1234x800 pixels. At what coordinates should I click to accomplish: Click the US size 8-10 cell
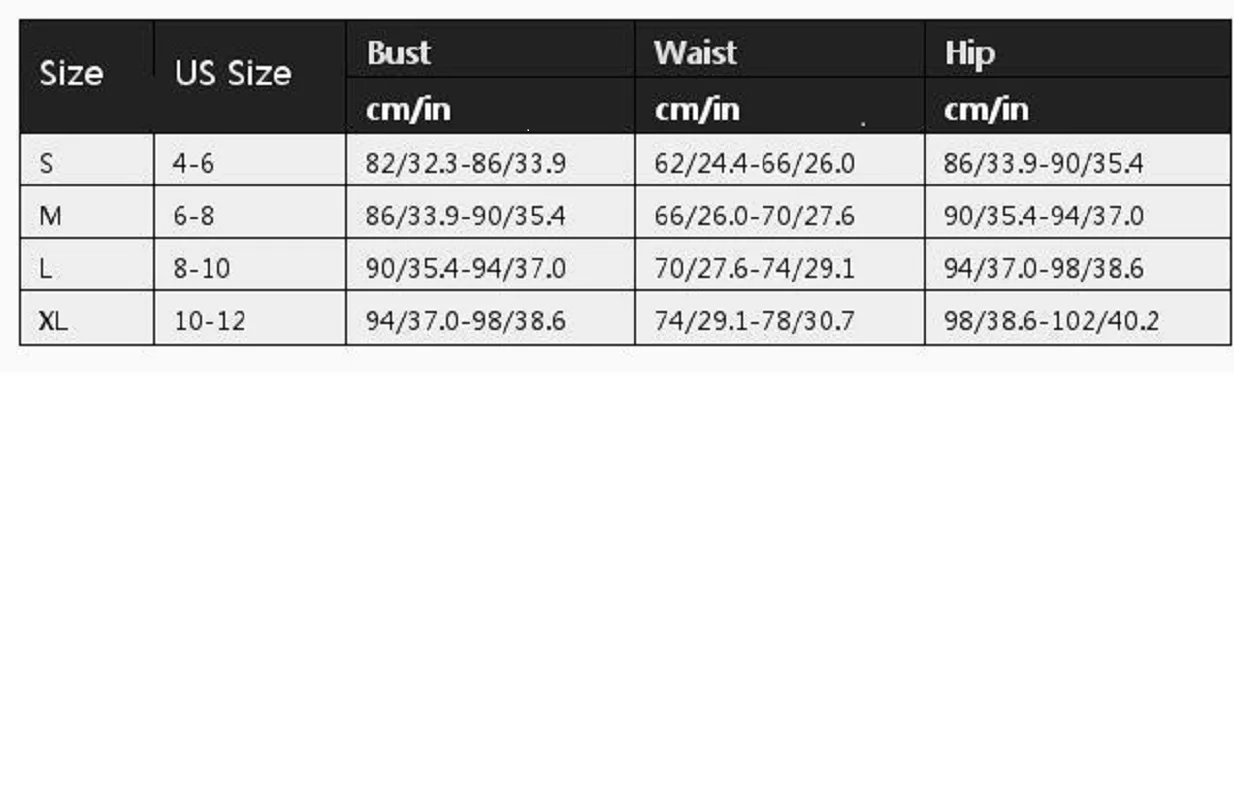point(201,269)
